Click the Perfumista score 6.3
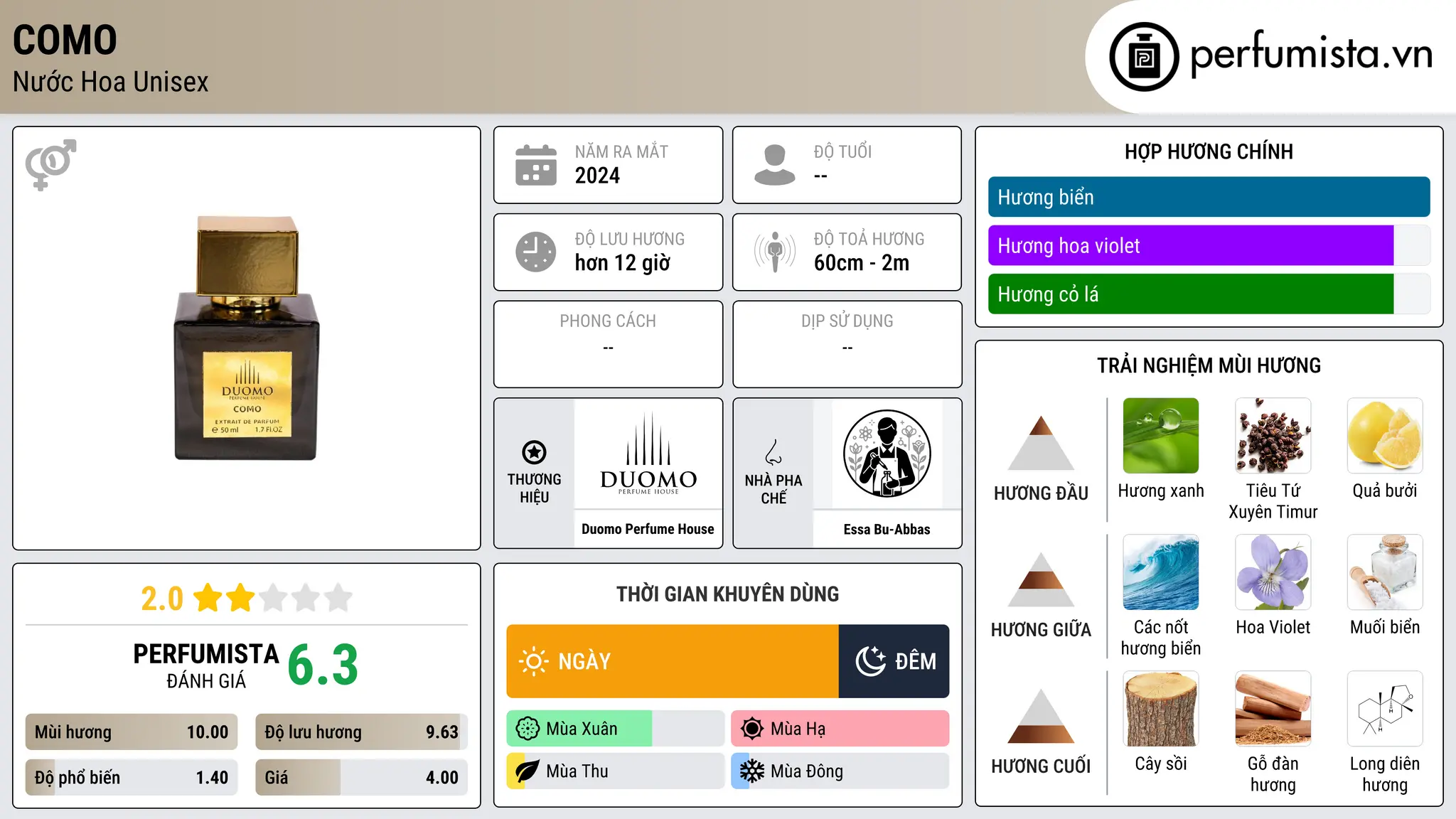1456x819 pixels. click(323, 665)
